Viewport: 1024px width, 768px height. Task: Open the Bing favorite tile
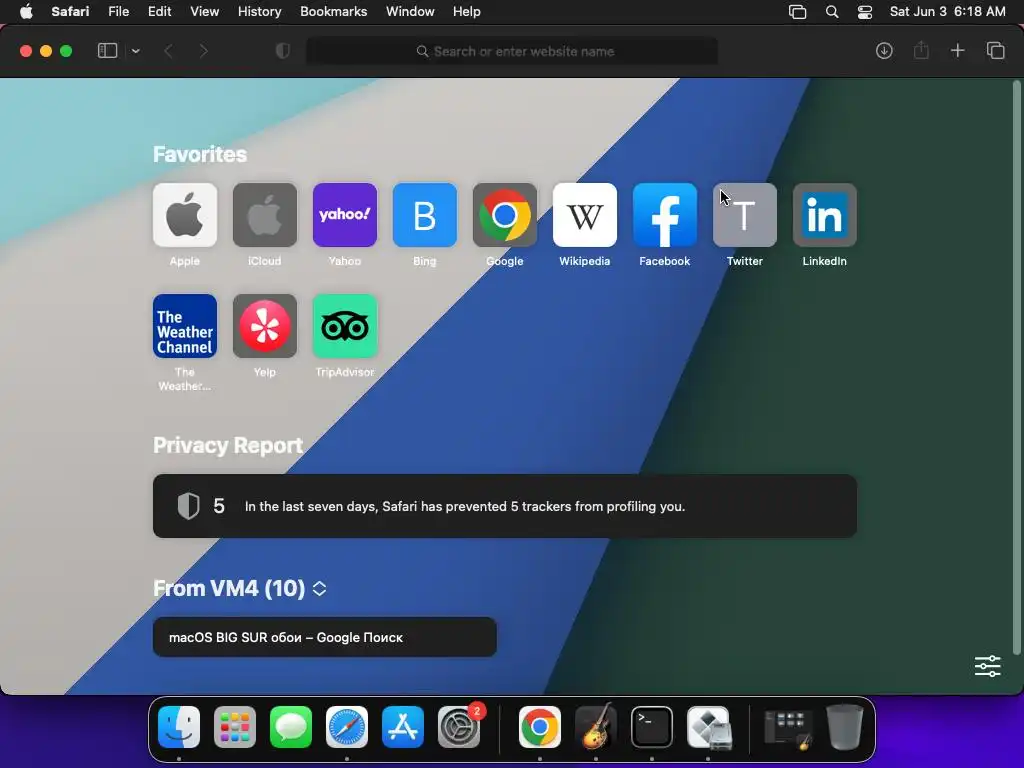[x=424, y=215]
